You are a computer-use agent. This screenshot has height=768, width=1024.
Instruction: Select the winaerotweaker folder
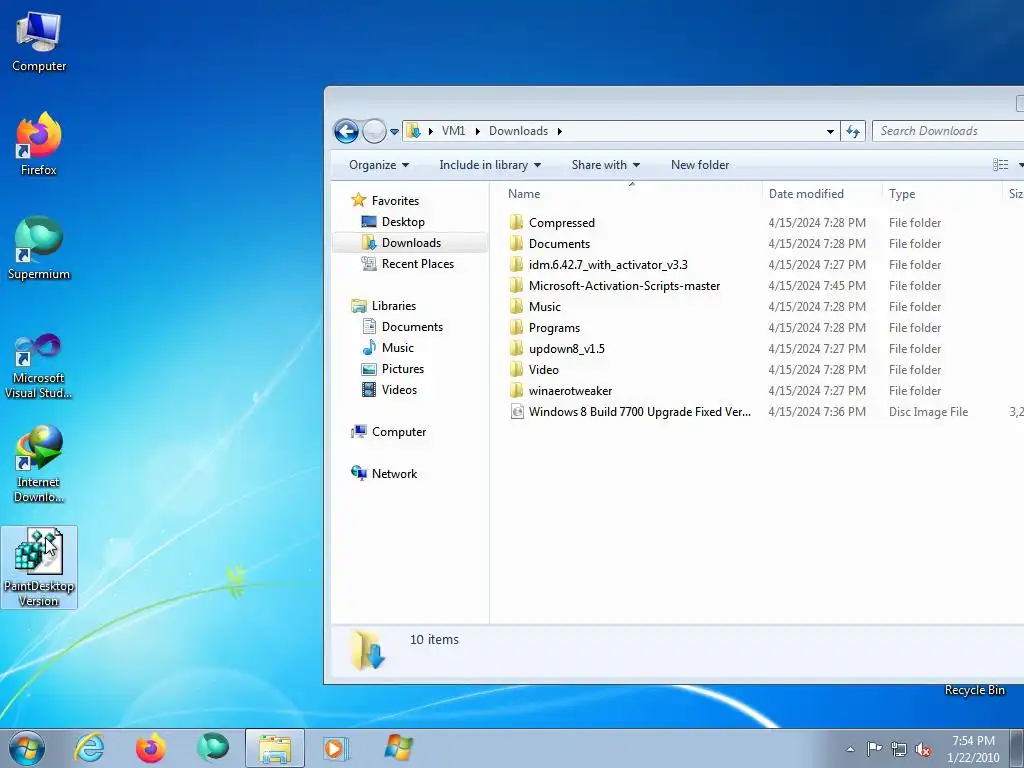click(x=570, y=391)
